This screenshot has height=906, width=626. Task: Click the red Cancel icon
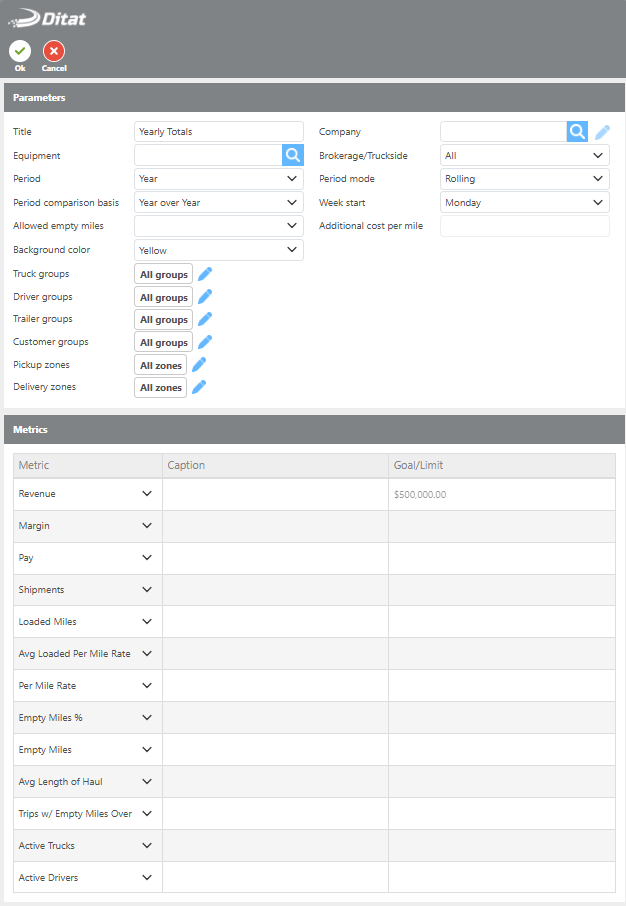click(x=54, y=51)
